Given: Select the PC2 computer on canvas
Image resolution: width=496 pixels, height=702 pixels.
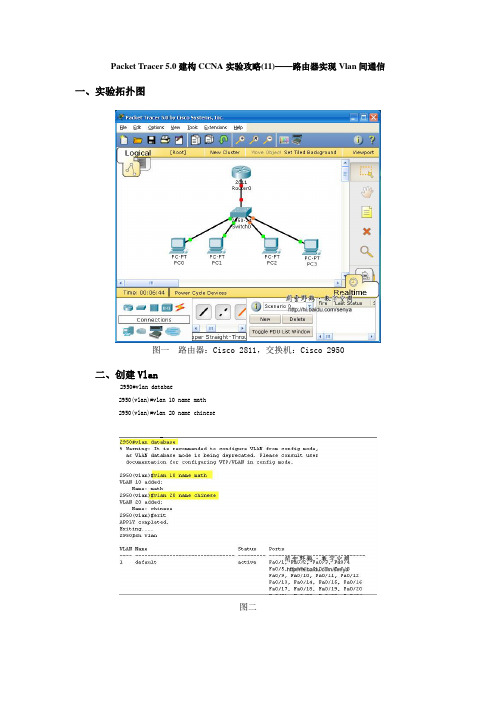Looking at the screenshot, I should [x=271, y=247].
